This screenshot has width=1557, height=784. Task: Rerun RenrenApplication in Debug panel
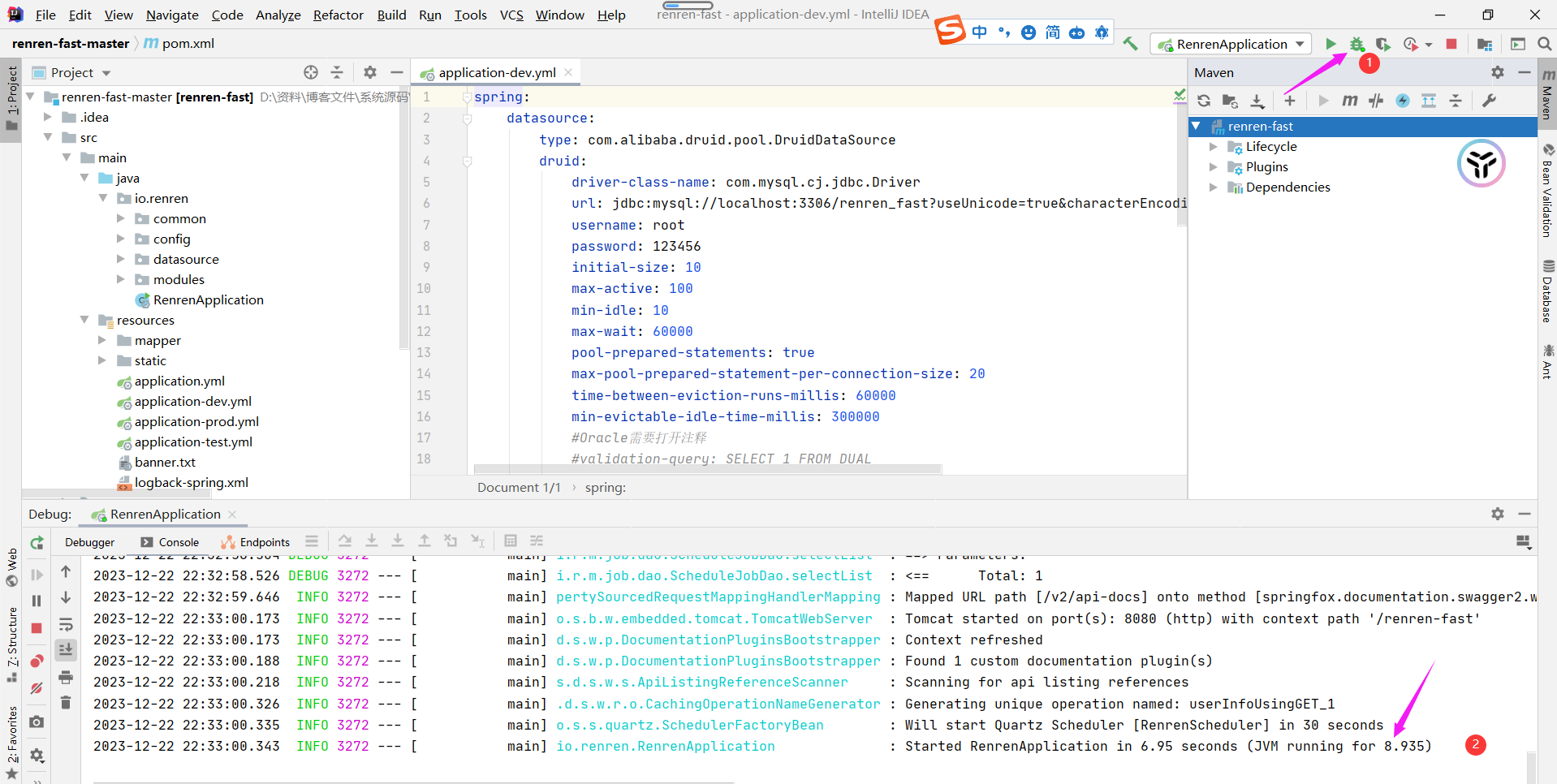click(37, 543)
